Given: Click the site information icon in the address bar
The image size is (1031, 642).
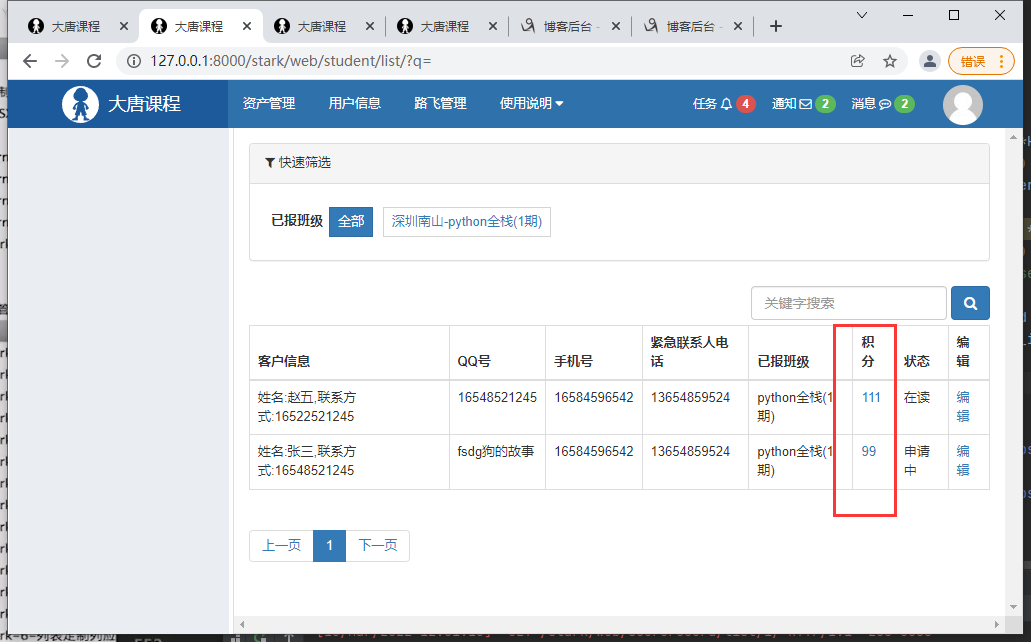Looking at the screenshot, I should tap(133, 61).
